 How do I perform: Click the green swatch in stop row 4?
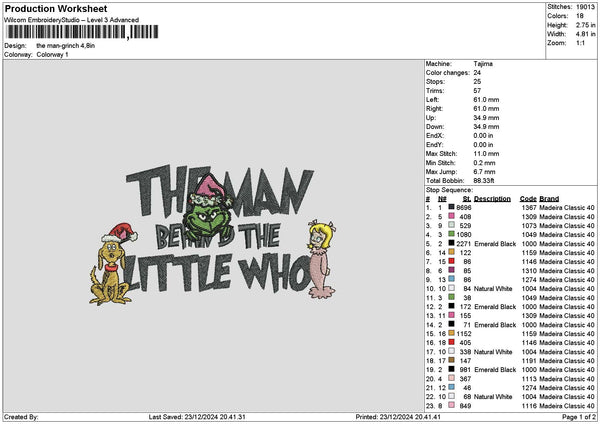point(452,234)
